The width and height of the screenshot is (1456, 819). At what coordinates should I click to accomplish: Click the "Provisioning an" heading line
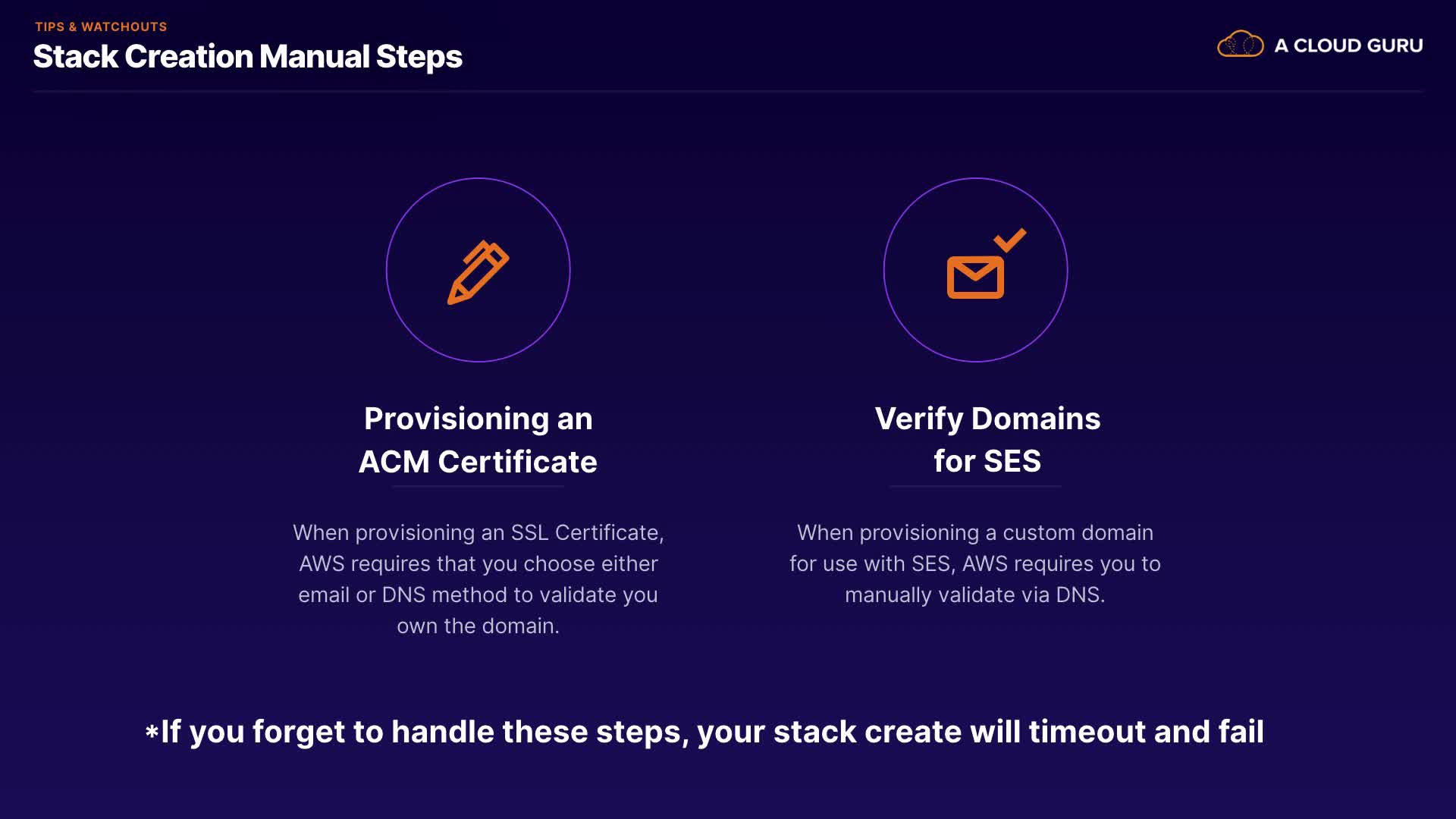point(478,419)
